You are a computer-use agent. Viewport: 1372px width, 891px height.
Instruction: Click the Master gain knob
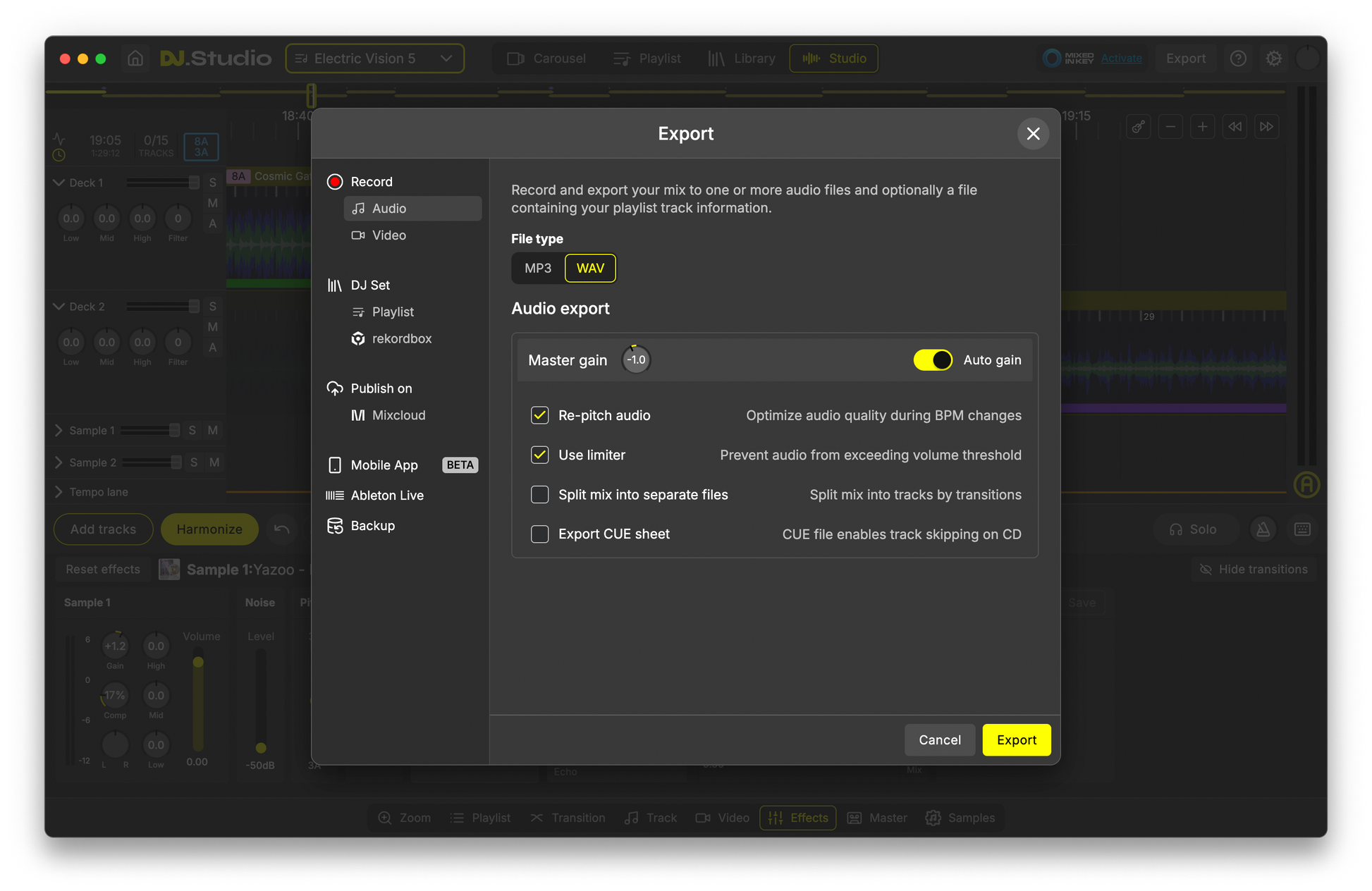[x=635, y=360]
